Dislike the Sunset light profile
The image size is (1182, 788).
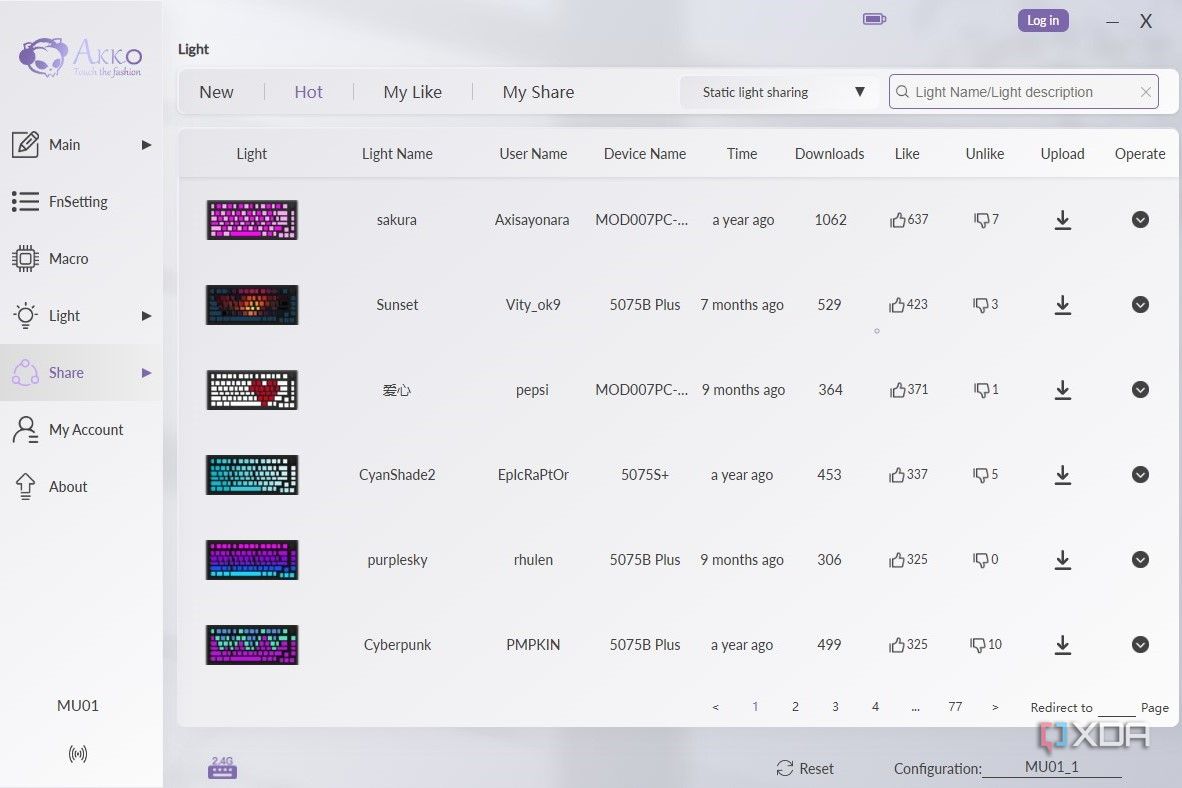[x=981, y=305]
